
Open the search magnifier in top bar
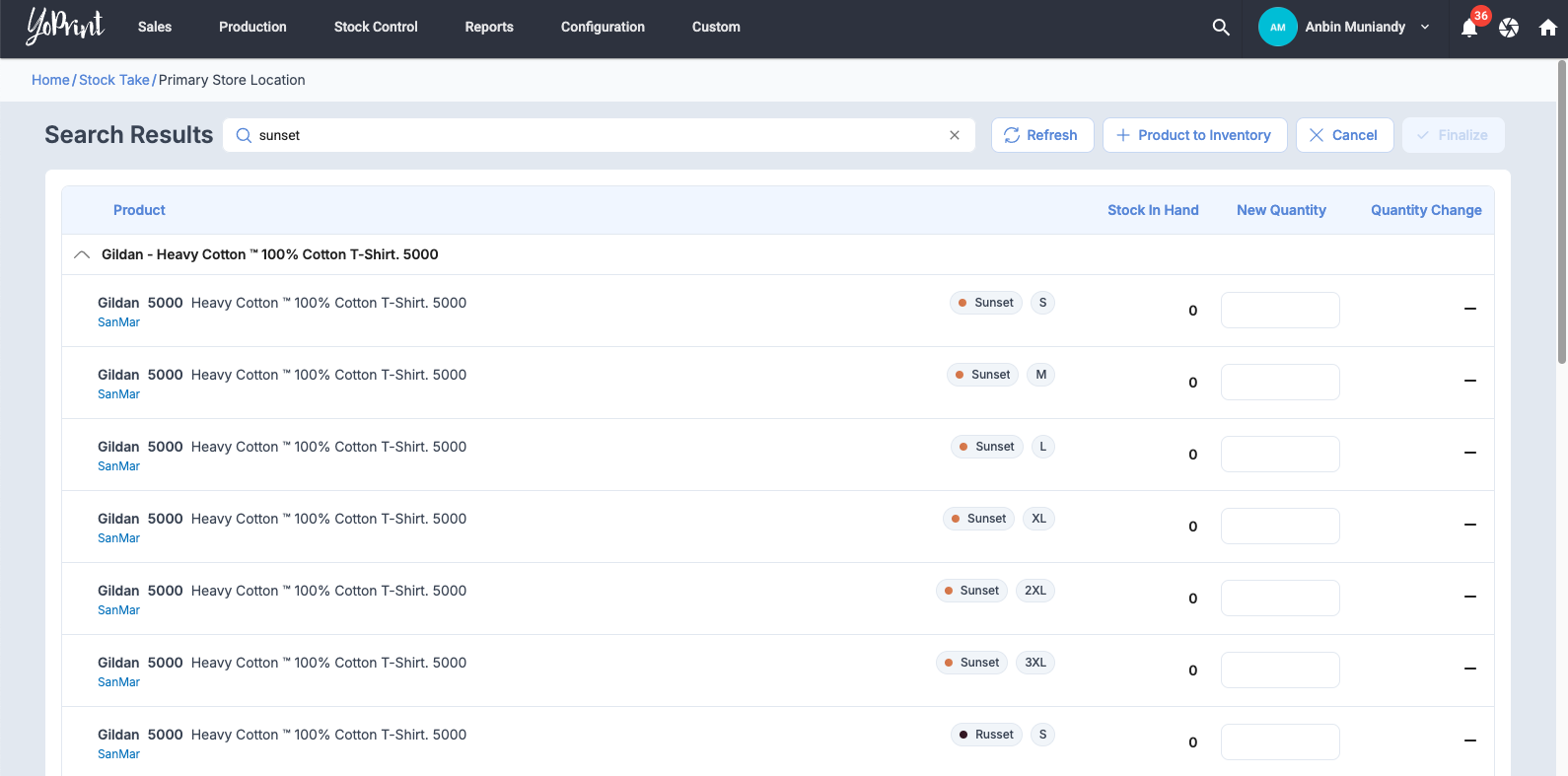point(1220,28)
